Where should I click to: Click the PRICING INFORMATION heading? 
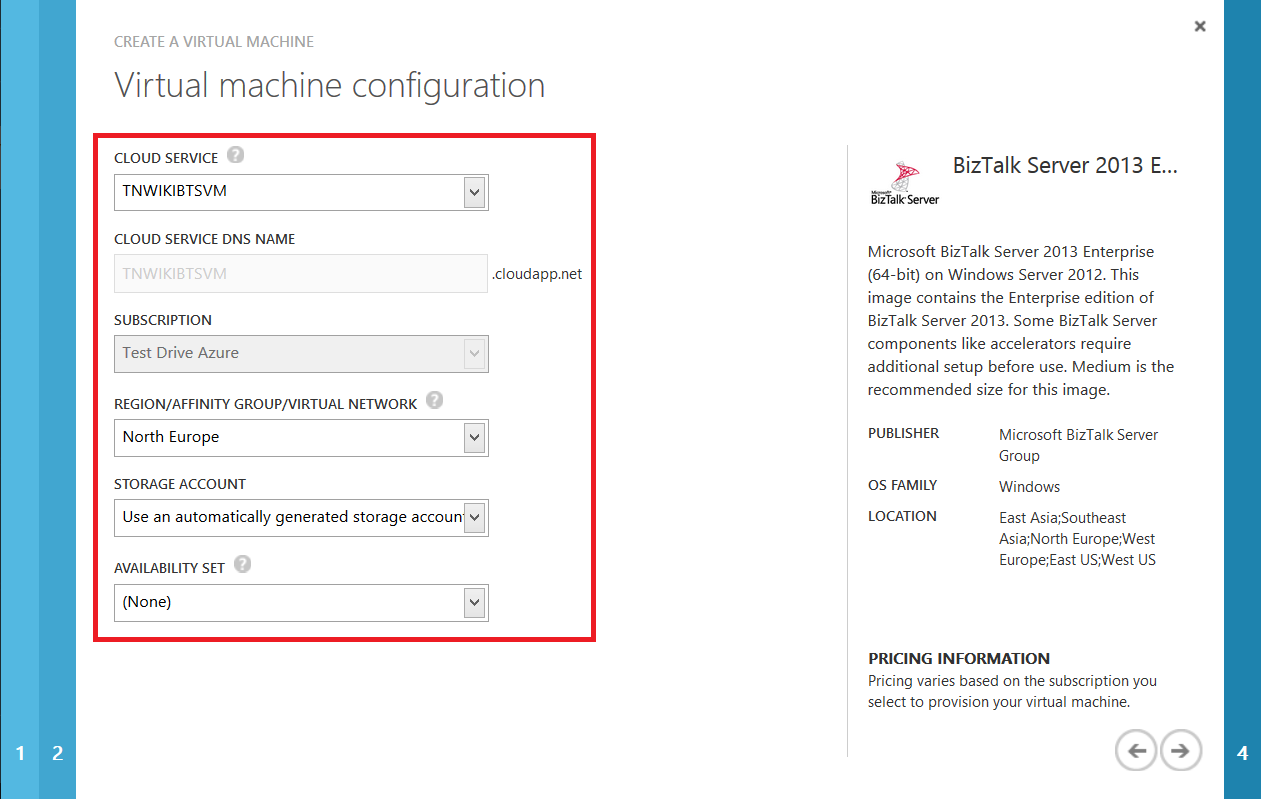(x=959, y=659)
